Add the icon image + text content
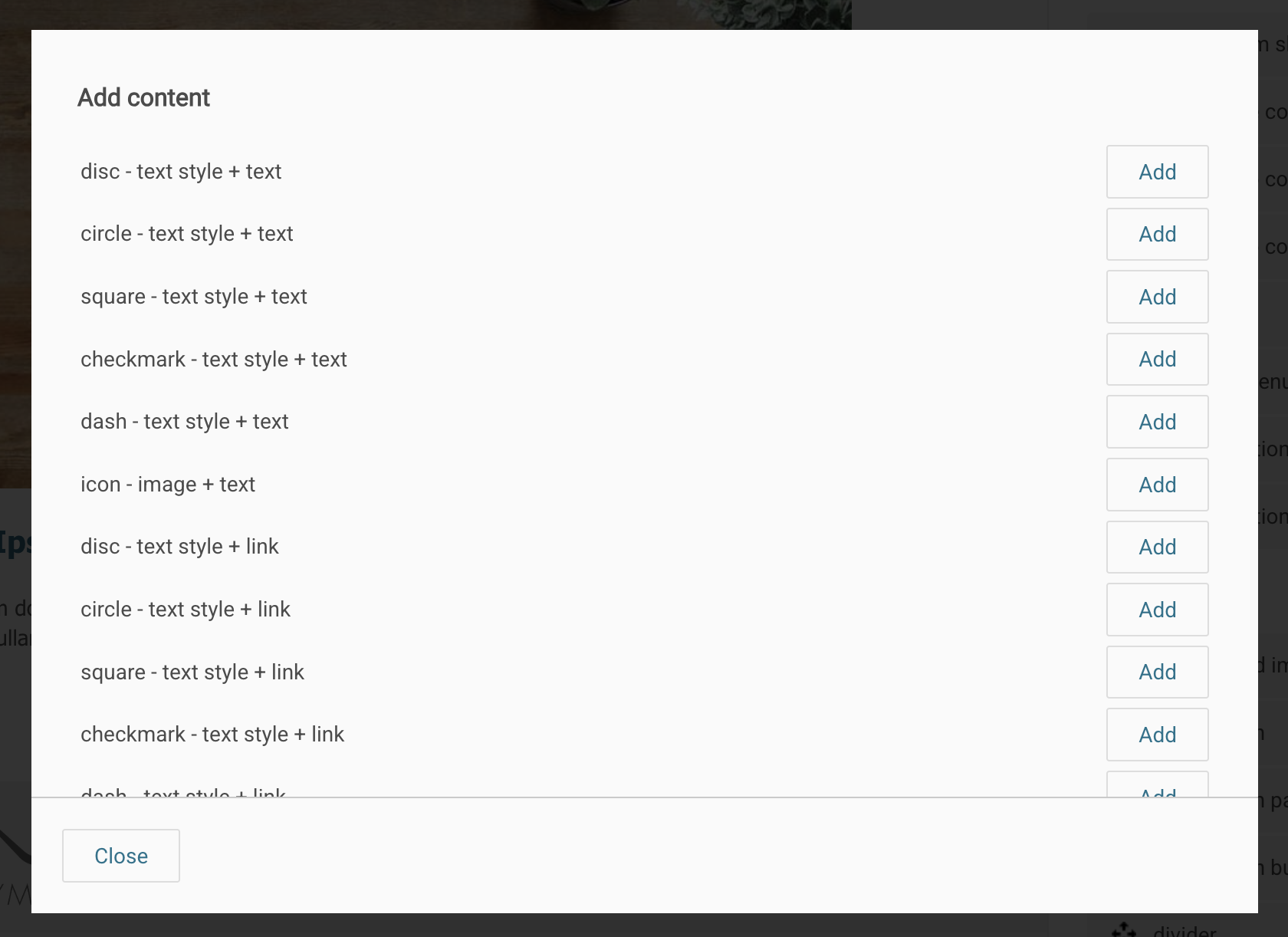The image size is (1288, 937). pyautogui.click(x=1157, y=484)
